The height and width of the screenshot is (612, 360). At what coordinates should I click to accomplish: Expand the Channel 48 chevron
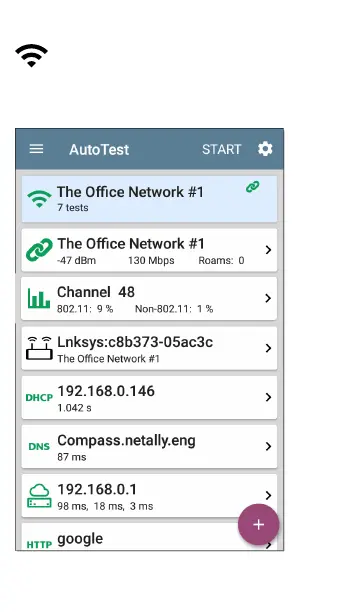tap(268, 299)
